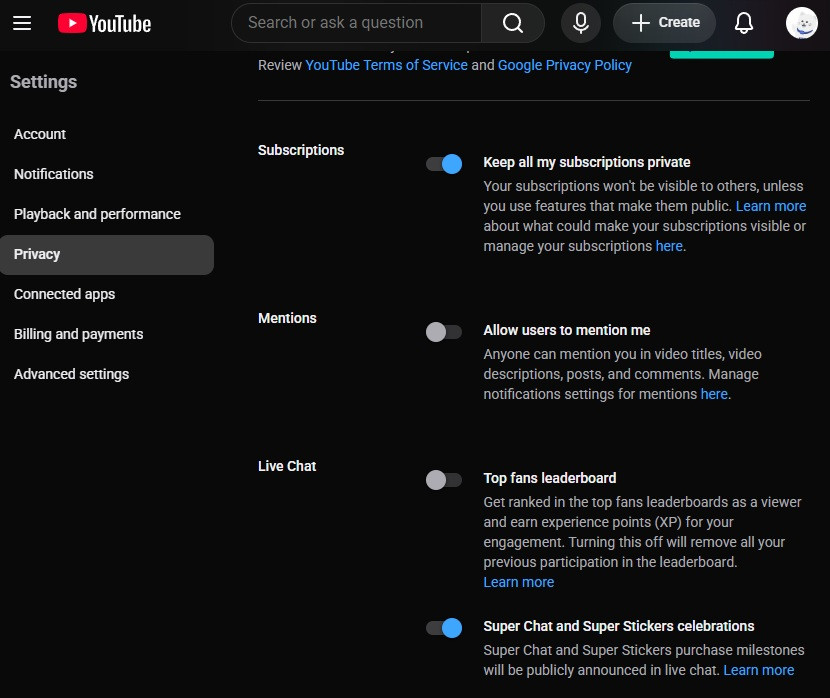Turn on Top fans leaderboard
The width and height of the screenshot is (830, 698).
tap(444, 480)
